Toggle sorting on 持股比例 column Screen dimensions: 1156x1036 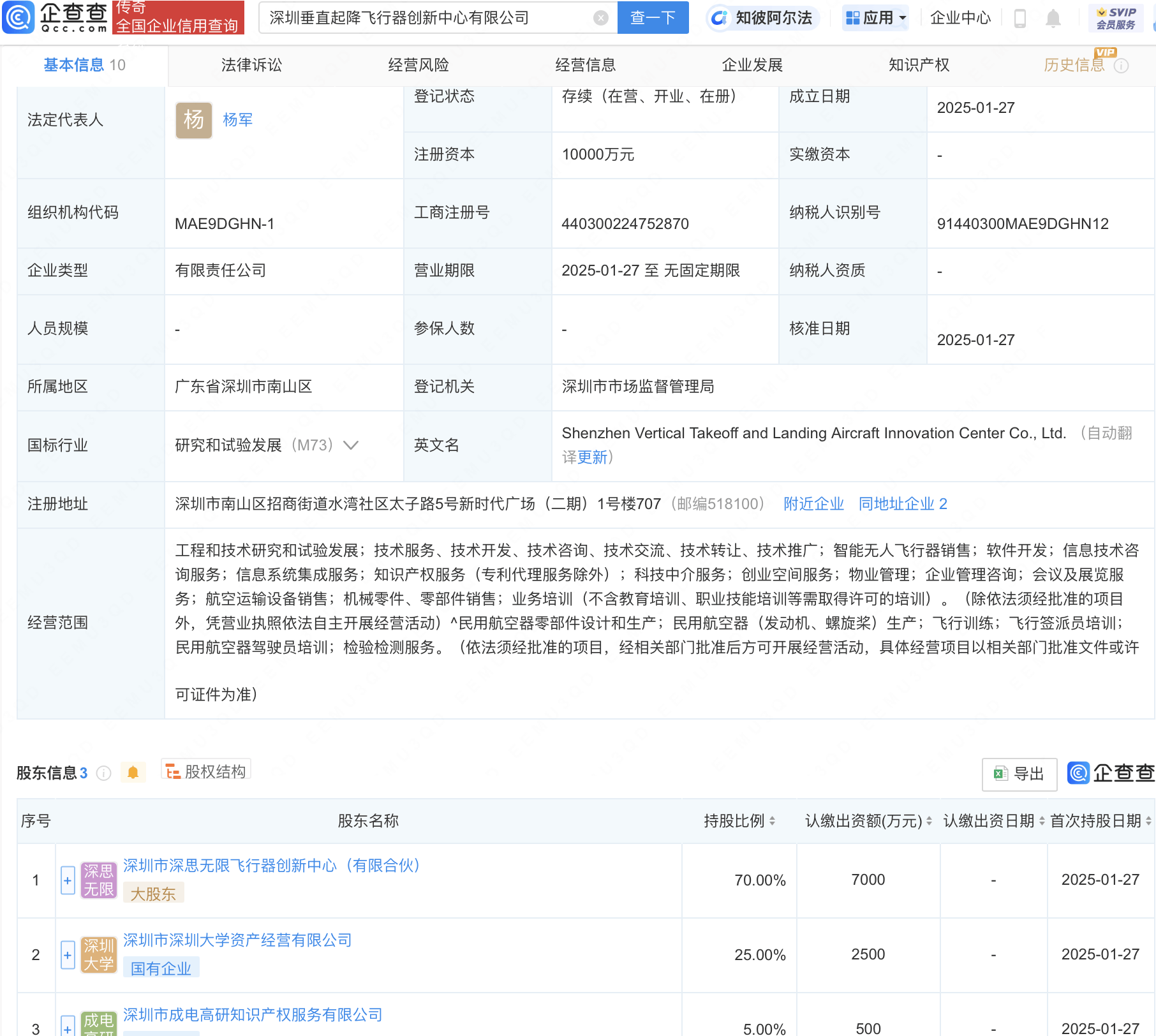[774, 821]
